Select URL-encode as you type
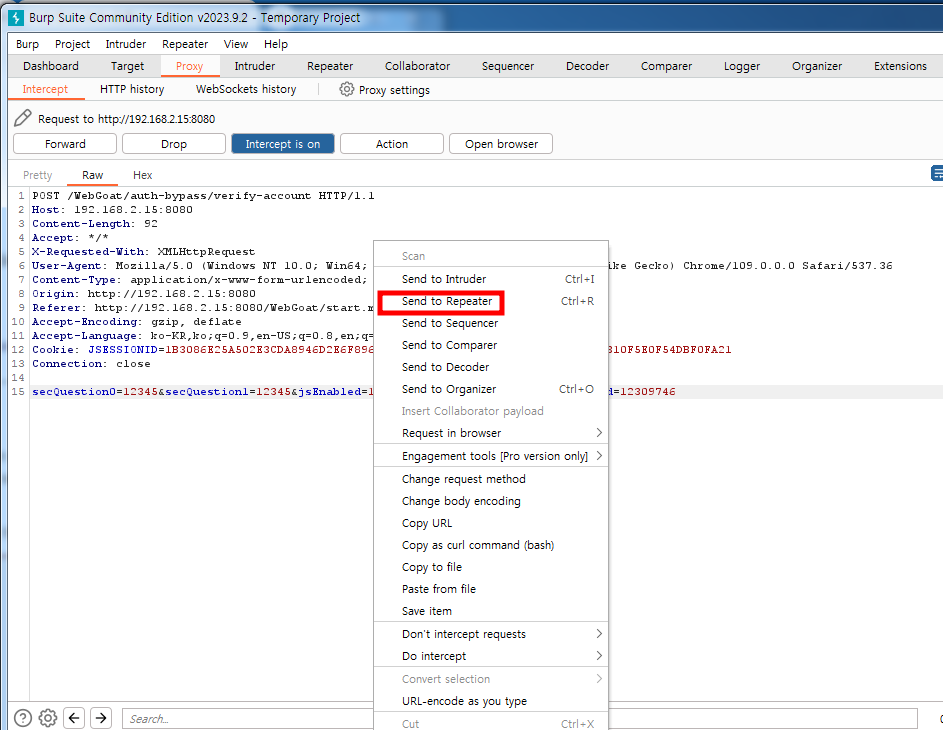Screen dimensions: 943x730 click(491, 701)
